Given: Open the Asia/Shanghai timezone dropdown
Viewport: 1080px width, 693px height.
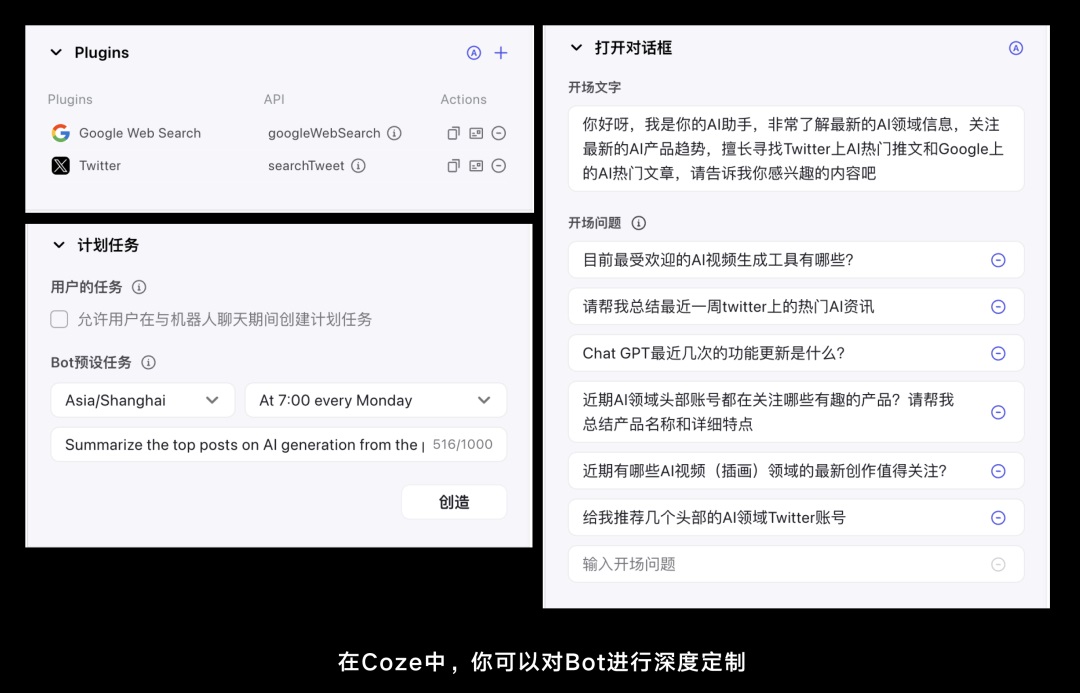Looking at the screenshot, I should pos(142,400).
